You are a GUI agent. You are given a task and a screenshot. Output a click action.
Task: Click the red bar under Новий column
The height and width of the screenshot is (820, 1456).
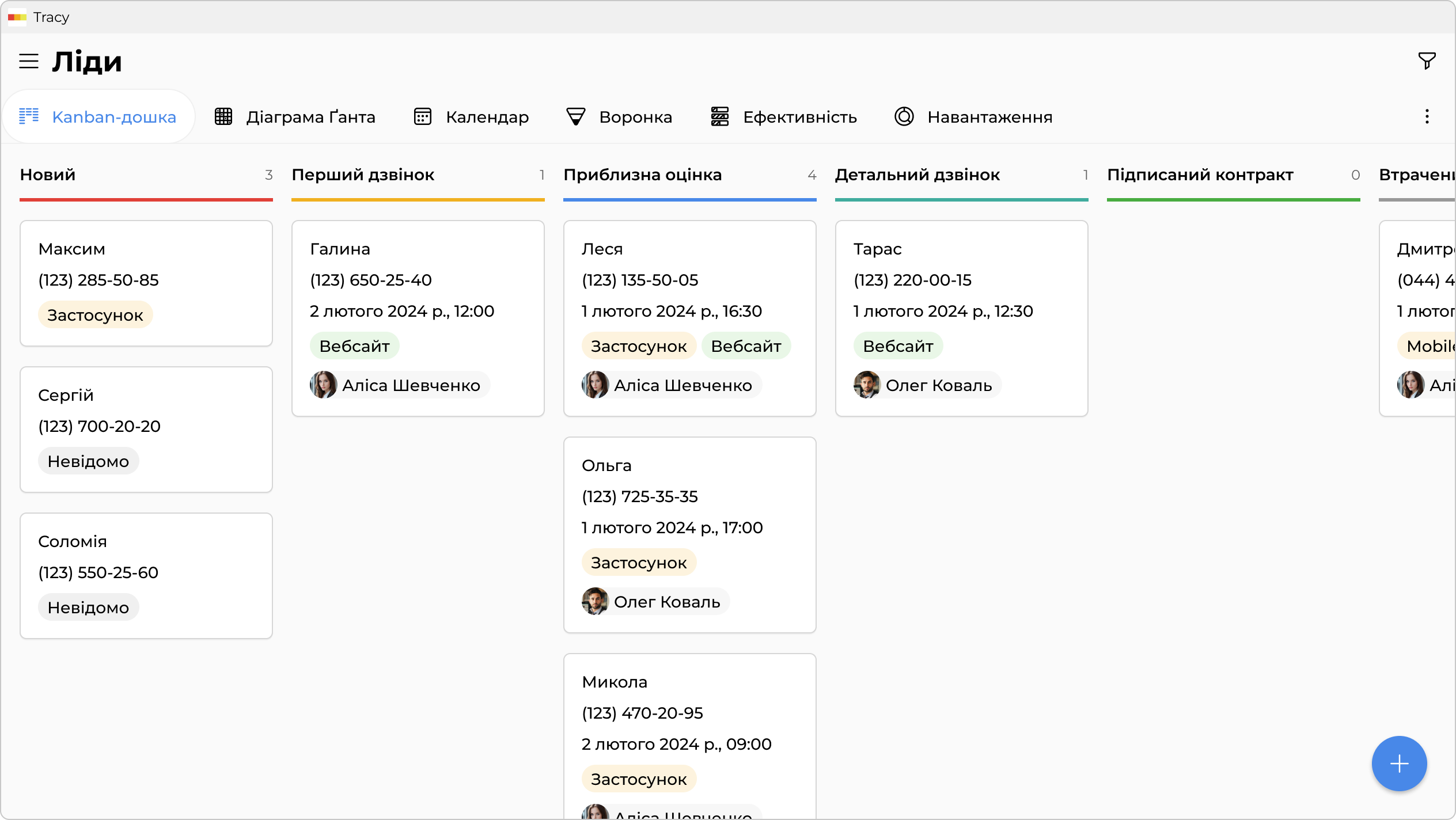pos(146,200)
